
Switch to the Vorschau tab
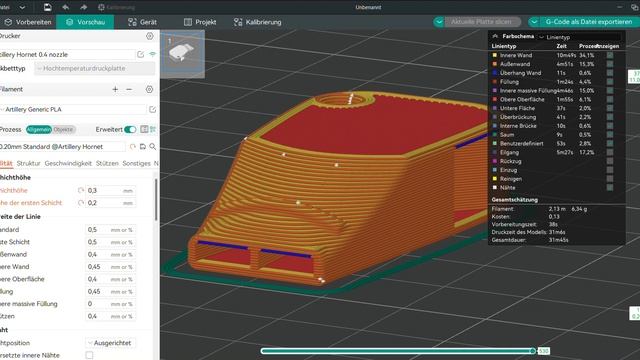(85, 22)
